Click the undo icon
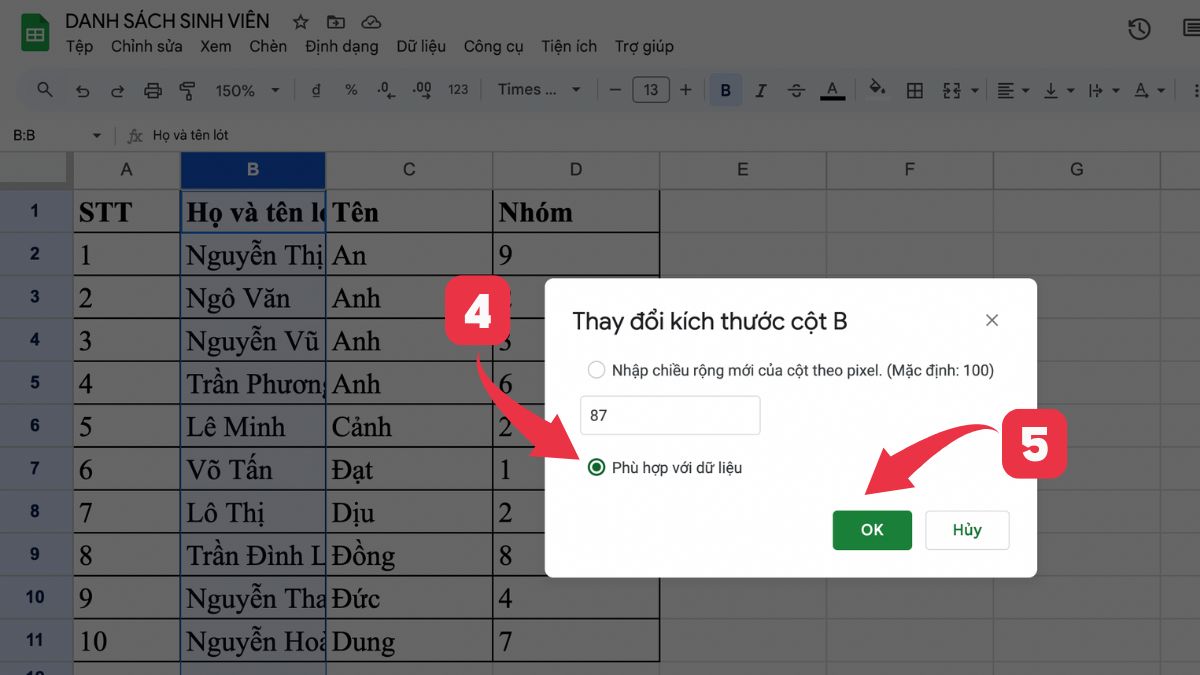 pyautogui.click(x=82, y=90)
